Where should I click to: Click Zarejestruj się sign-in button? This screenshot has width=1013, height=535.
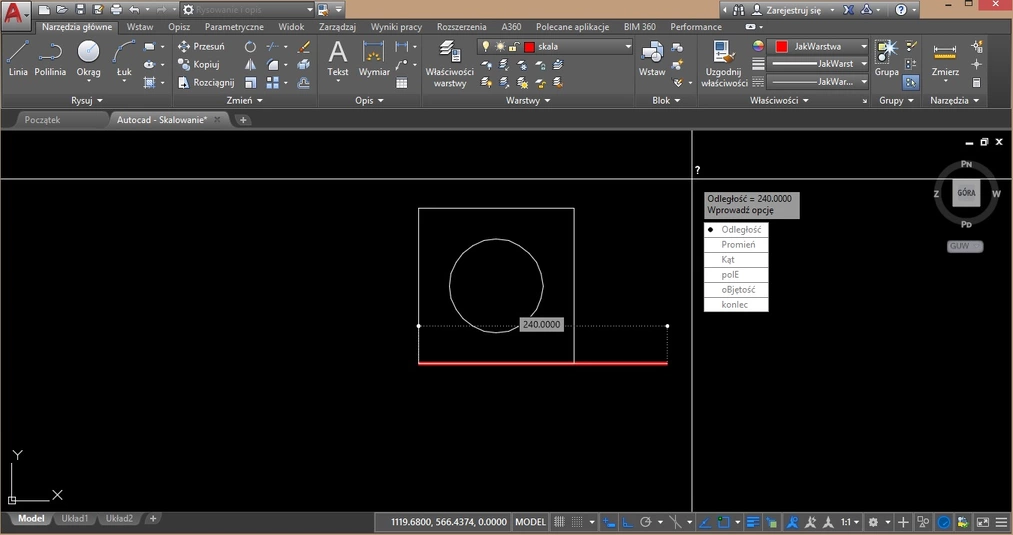[786, 10]
